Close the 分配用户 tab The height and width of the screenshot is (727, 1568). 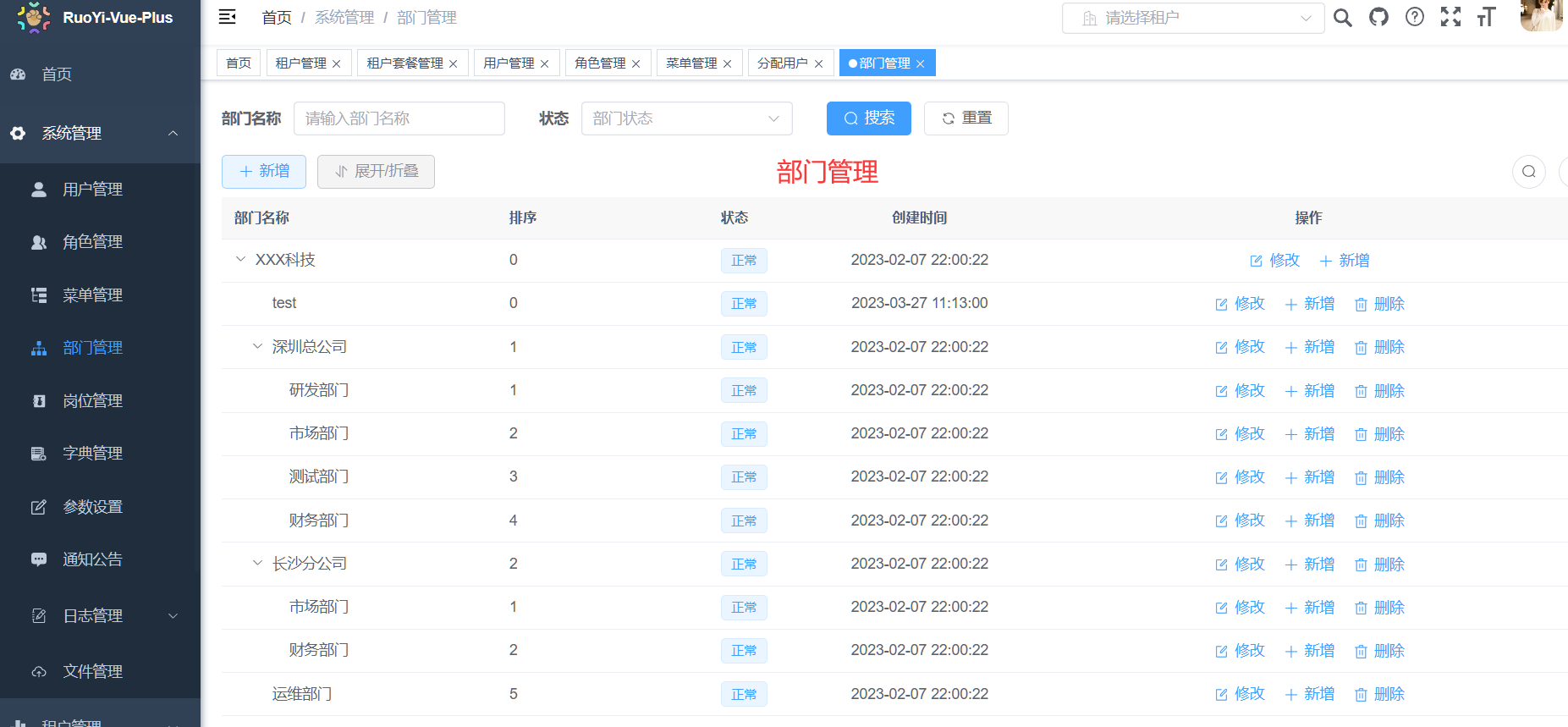[x=818, y=64]
